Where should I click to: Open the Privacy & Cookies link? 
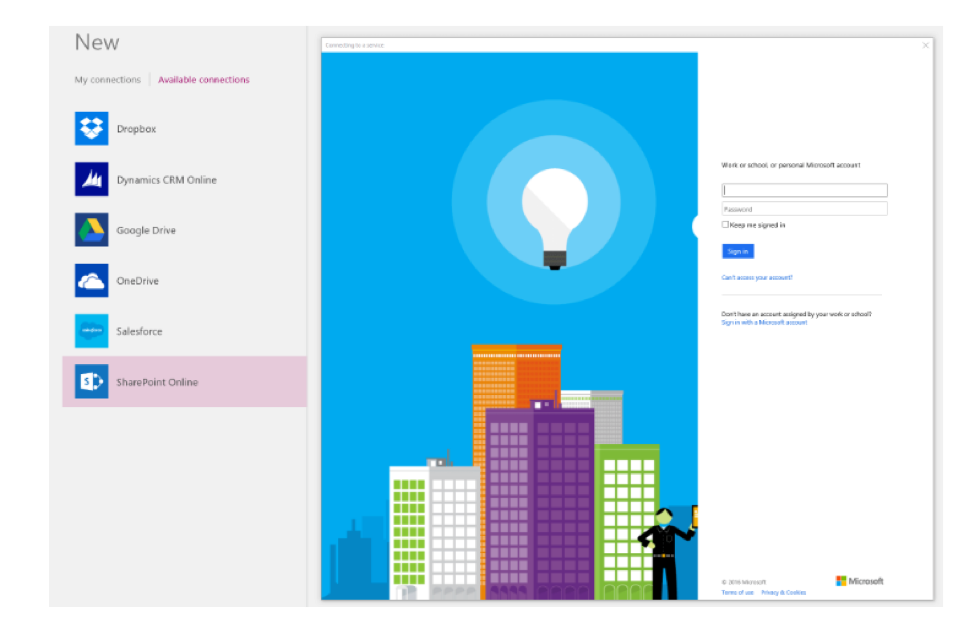click(x=783, y=593)
